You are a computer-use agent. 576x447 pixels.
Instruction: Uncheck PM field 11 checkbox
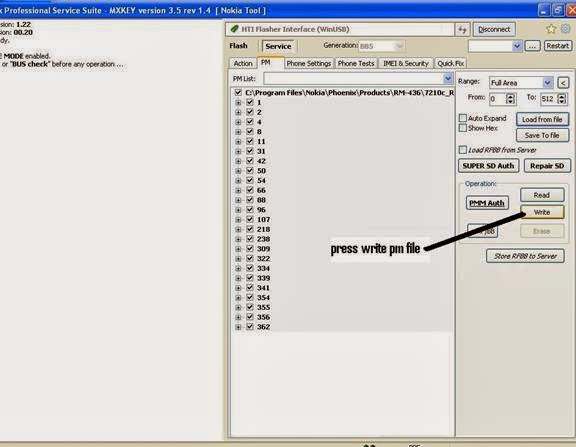coord(250,141)
